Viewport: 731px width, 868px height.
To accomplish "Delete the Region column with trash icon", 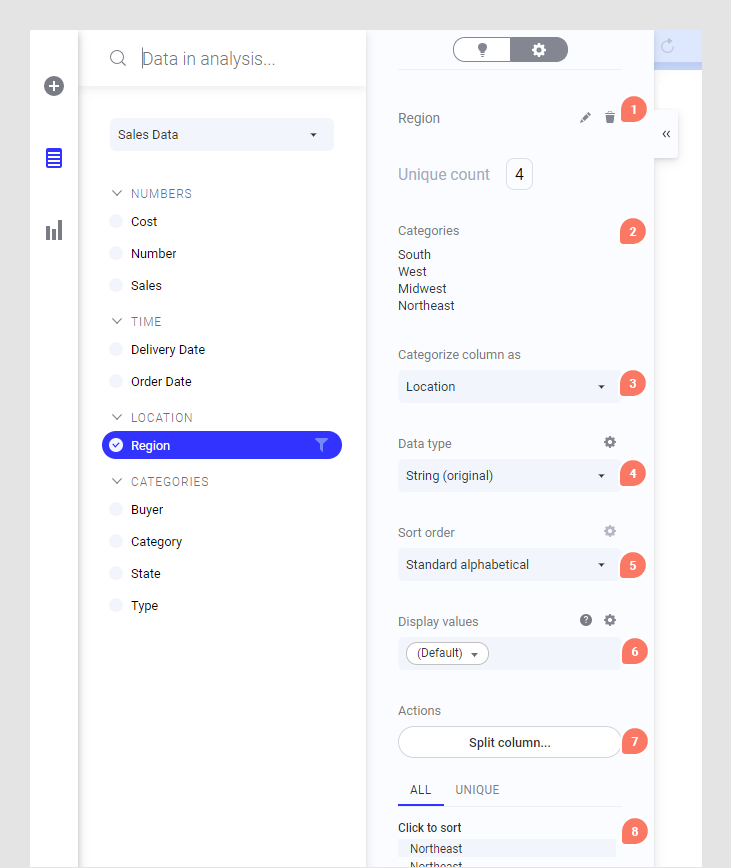I will [x=610, y=118].
